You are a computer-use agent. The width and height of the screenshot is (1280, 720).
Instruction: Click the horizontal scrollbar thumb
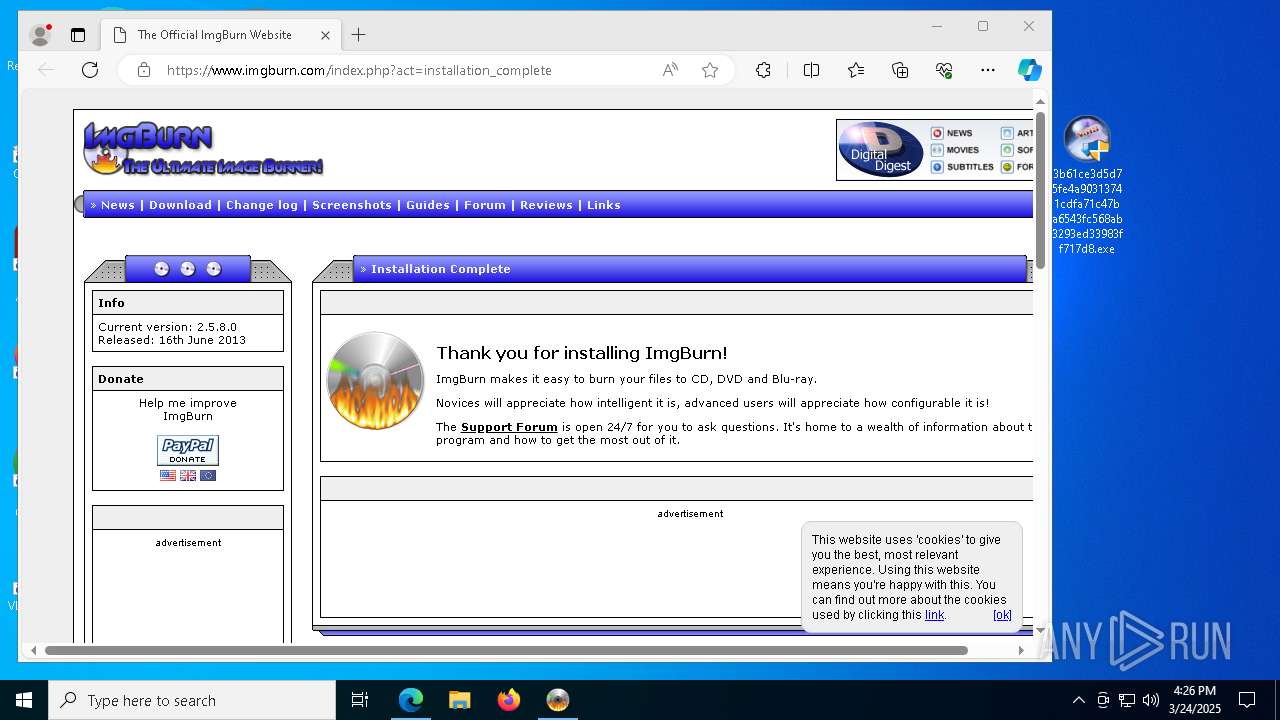click(506, 650)
